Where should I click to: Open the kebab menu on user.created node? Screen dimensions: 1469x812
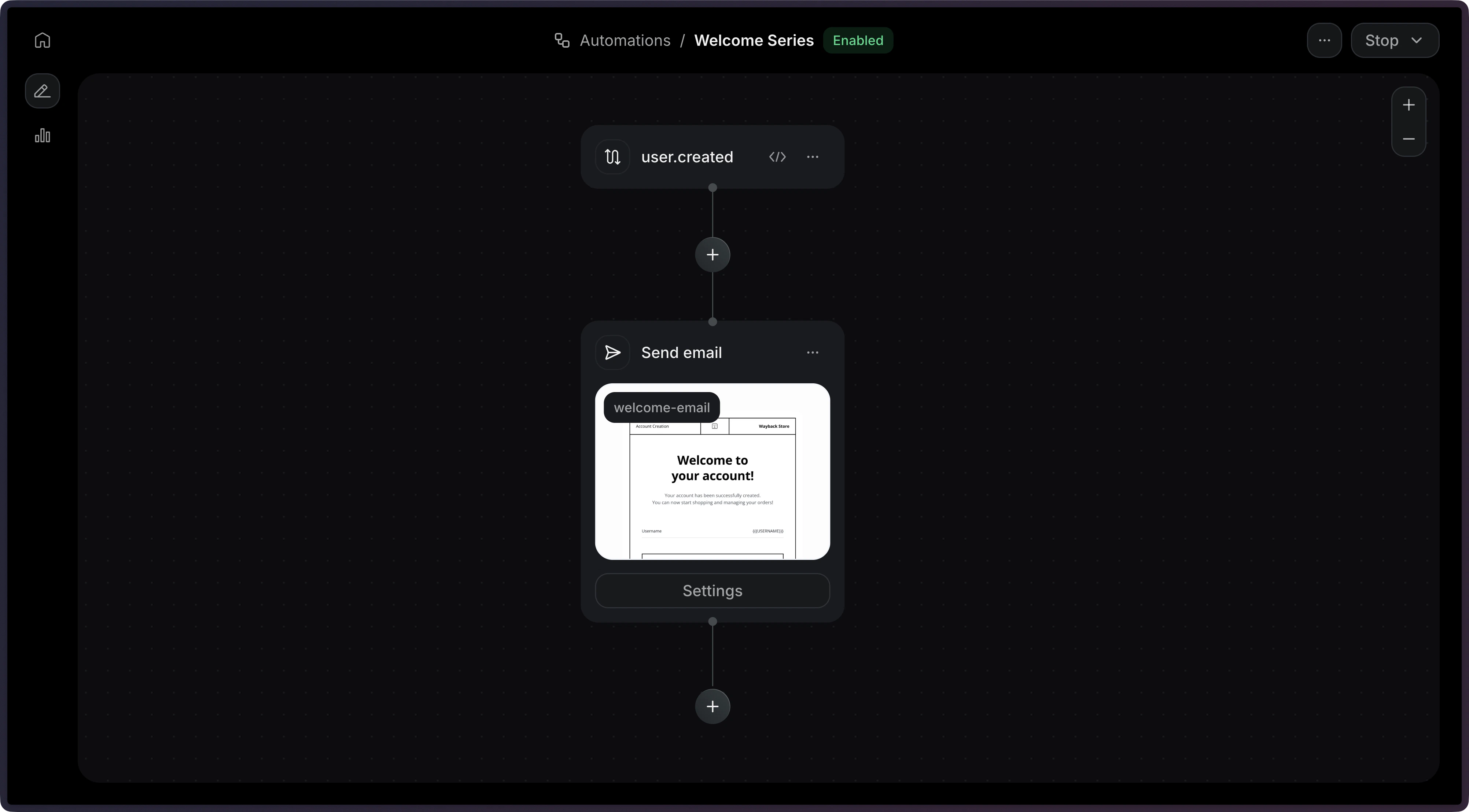point(813,157)
